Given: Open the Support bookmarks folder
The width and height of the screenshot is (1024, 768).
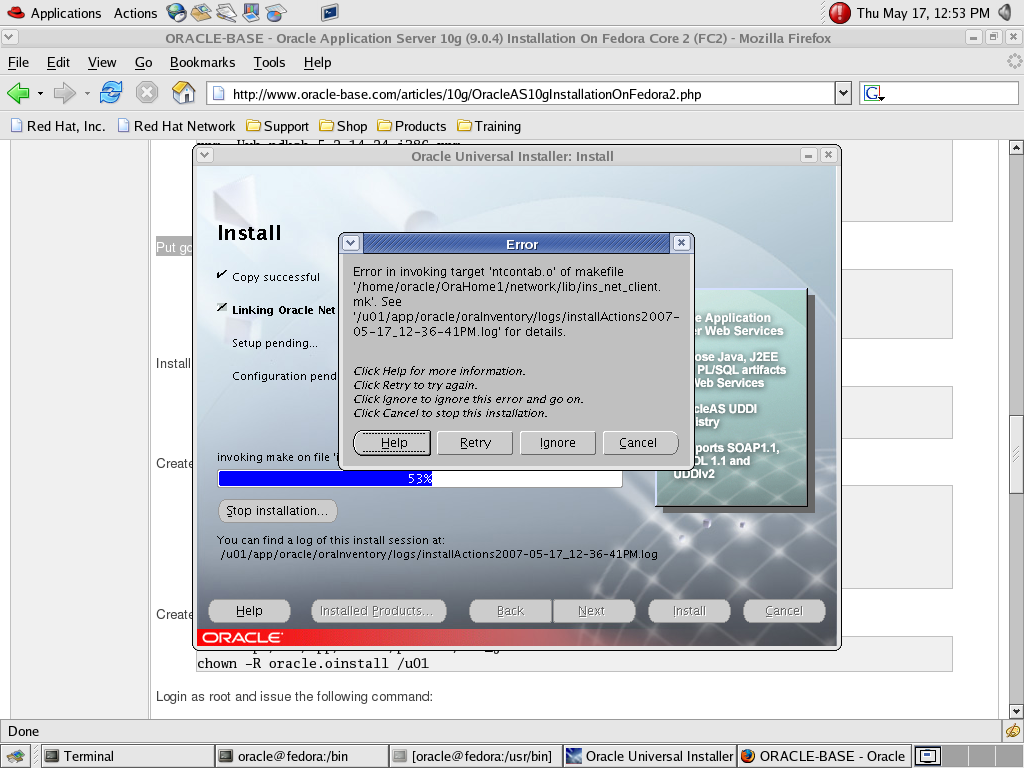Looking at the screenshot, I should (x=277, y=126).
